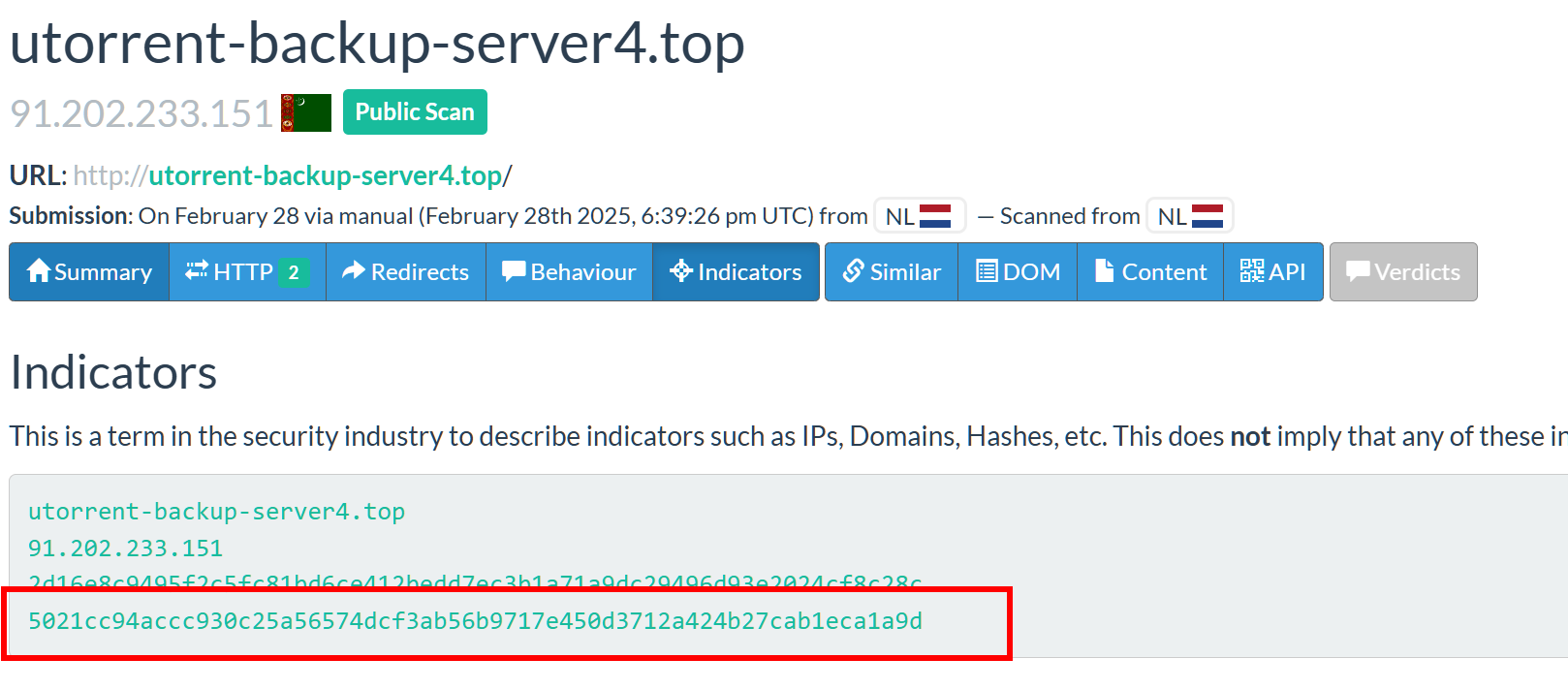This screenshot has height=690, width=1568.
Task: Open the API tab
Action: (x=1273, y=272)
